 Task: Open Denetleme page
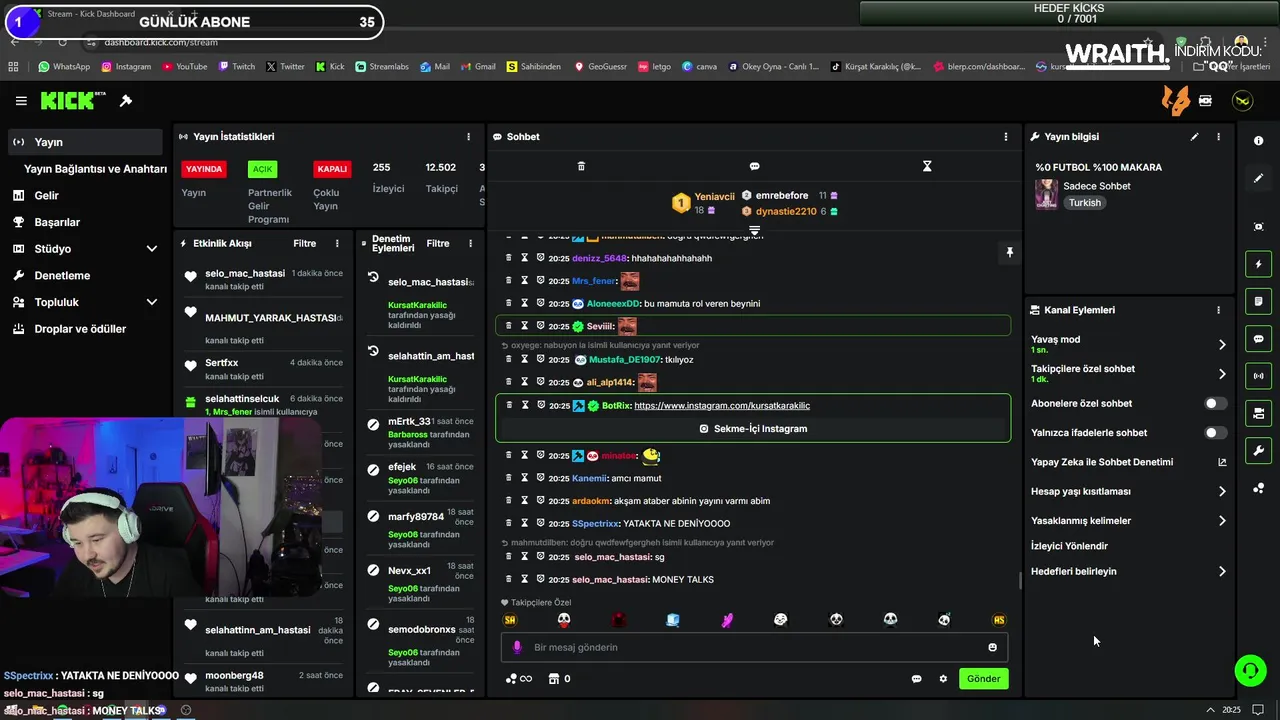[x=62, y=275]
